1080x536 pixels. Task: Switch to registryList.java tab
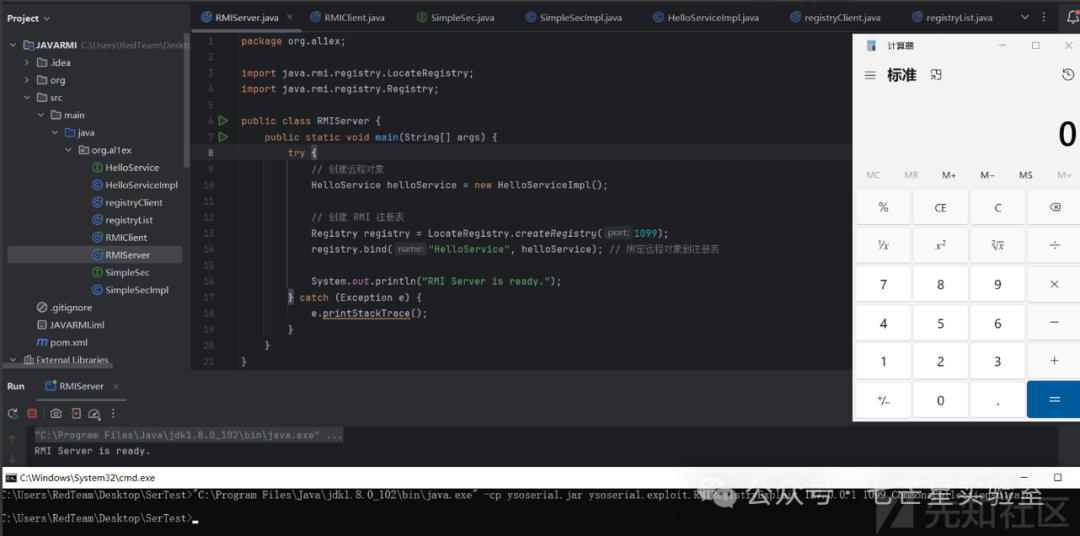click(955, 17)
